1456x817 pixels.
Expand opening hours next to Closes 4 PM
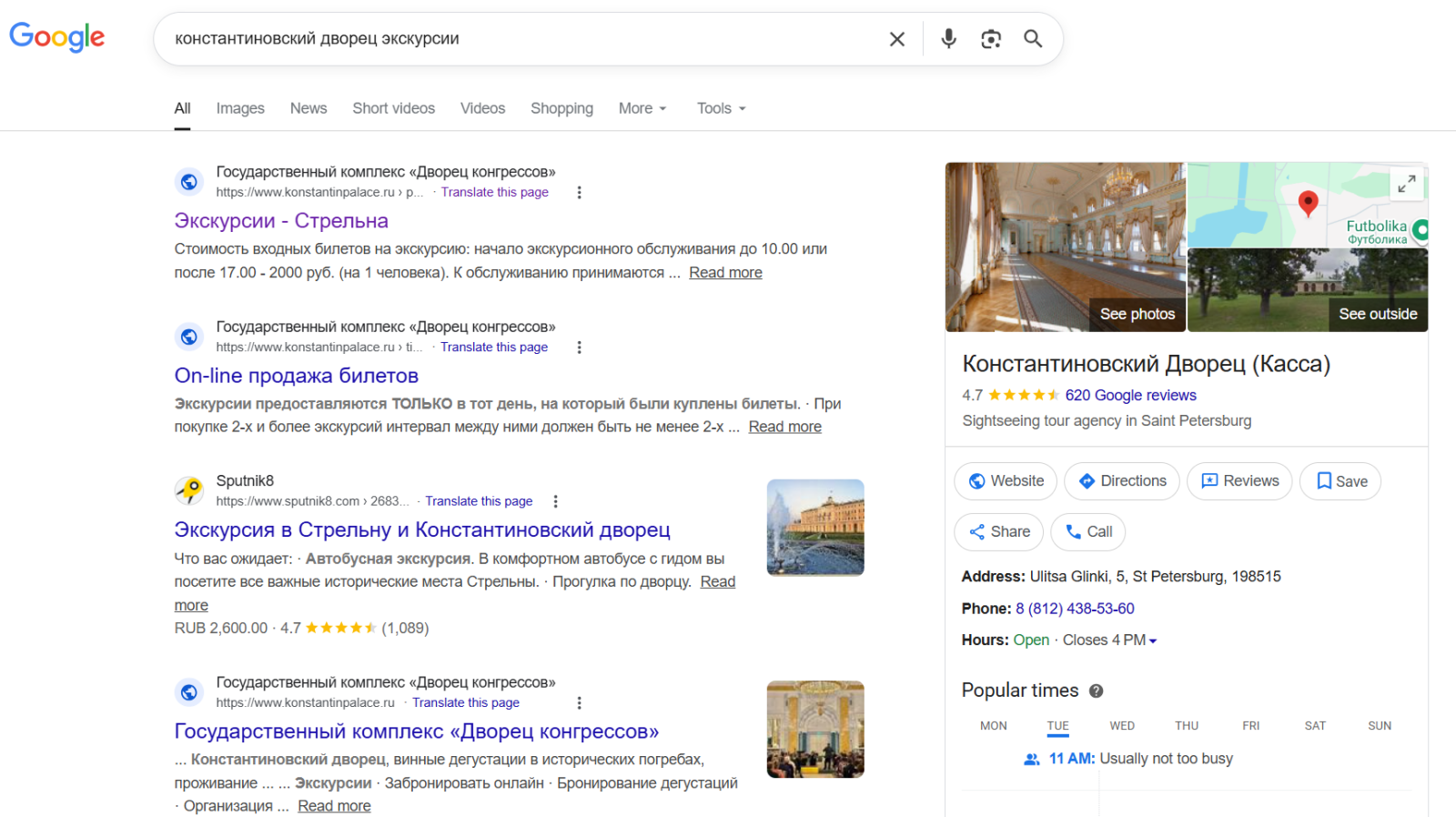point(1153,641)
